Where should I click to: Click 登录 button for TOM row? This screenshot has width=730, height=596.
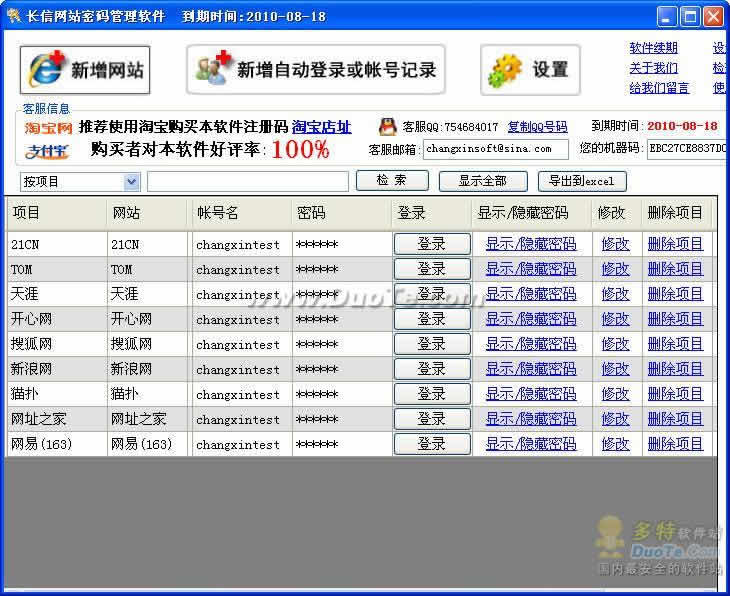pyautogui.click(x=432, y=269)
